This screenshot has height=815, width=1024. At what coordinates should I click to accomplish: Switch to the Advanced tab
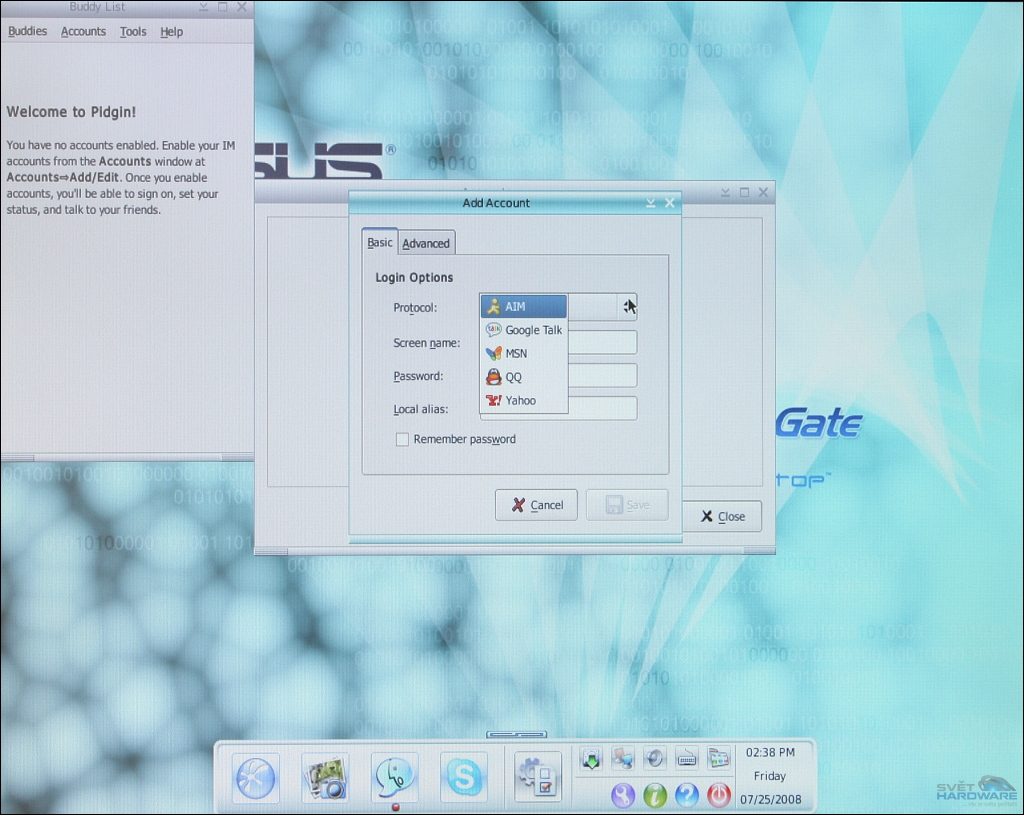pos(426,242)
